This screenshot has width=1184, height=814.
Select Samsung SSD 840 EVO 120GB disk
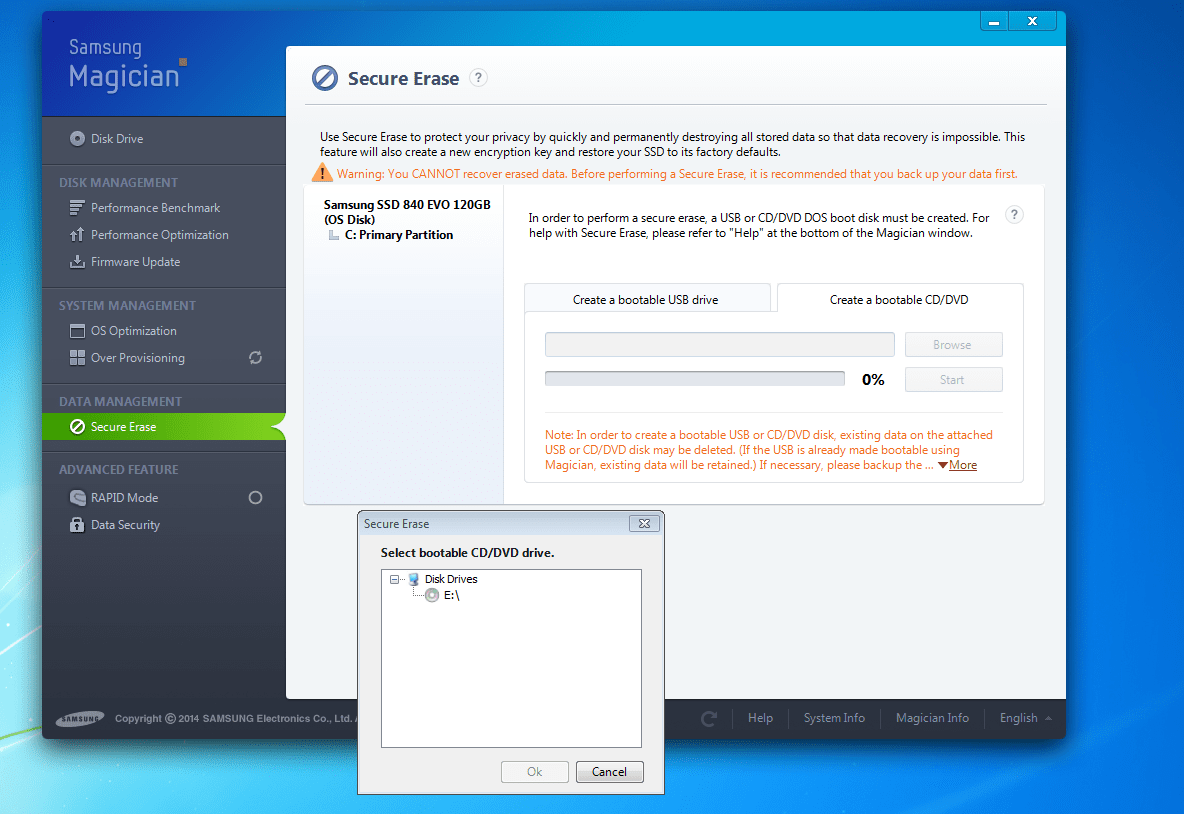click(407, 212)
